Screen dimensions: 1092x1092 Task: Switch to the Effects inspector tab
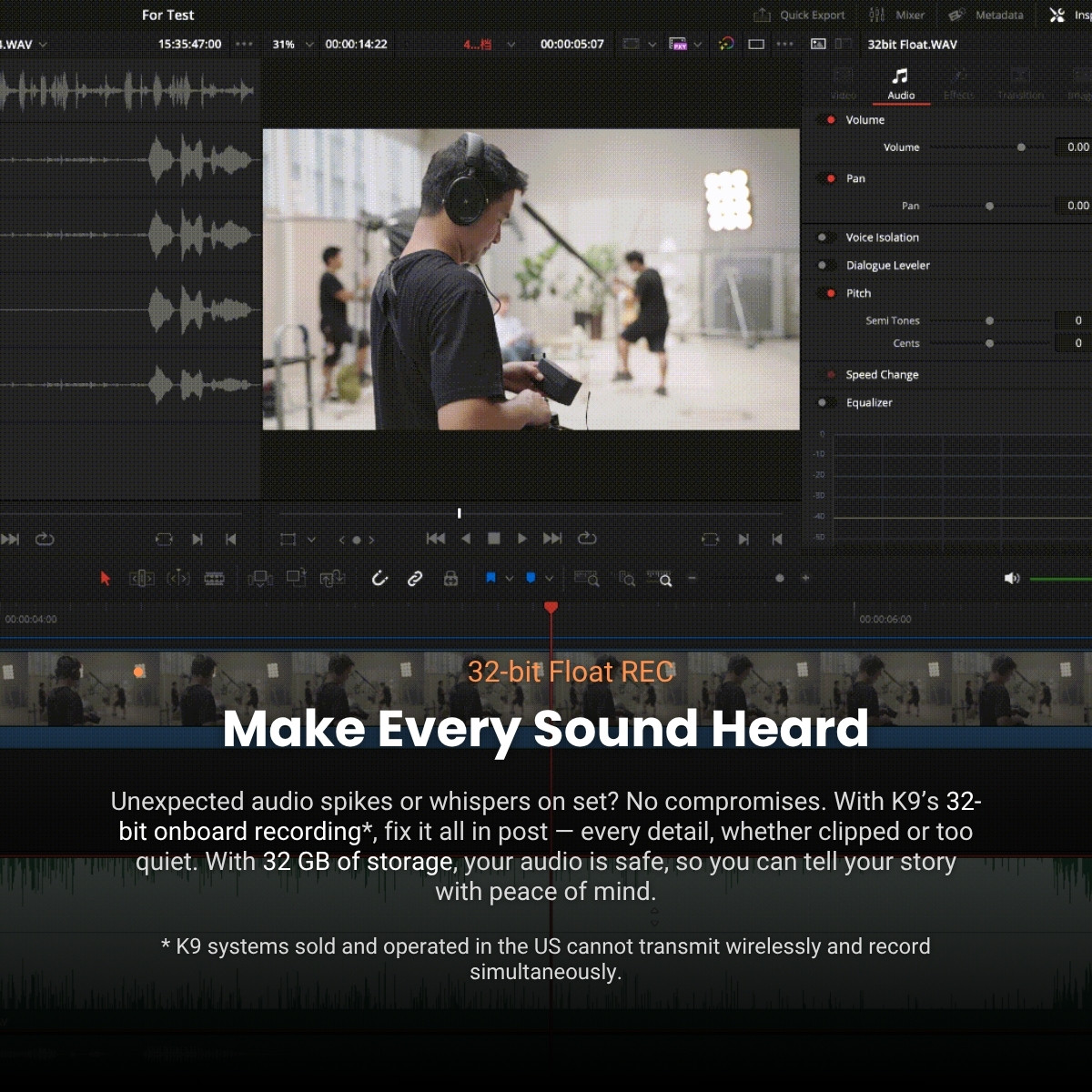point(958,85)
